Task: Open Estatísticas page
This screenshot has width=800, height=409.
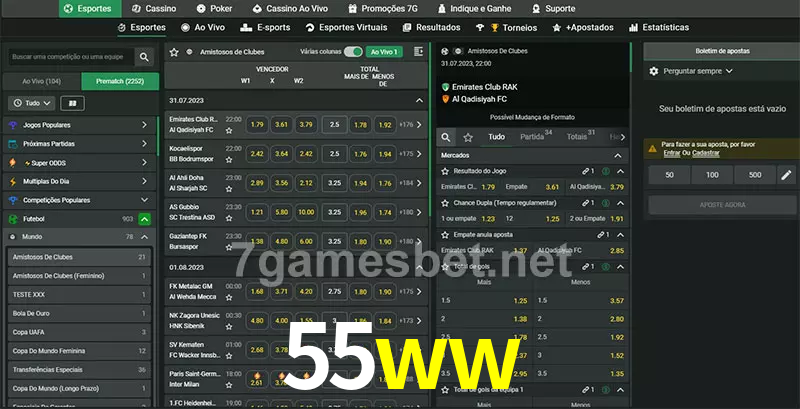Action: (x=659, y=28)
